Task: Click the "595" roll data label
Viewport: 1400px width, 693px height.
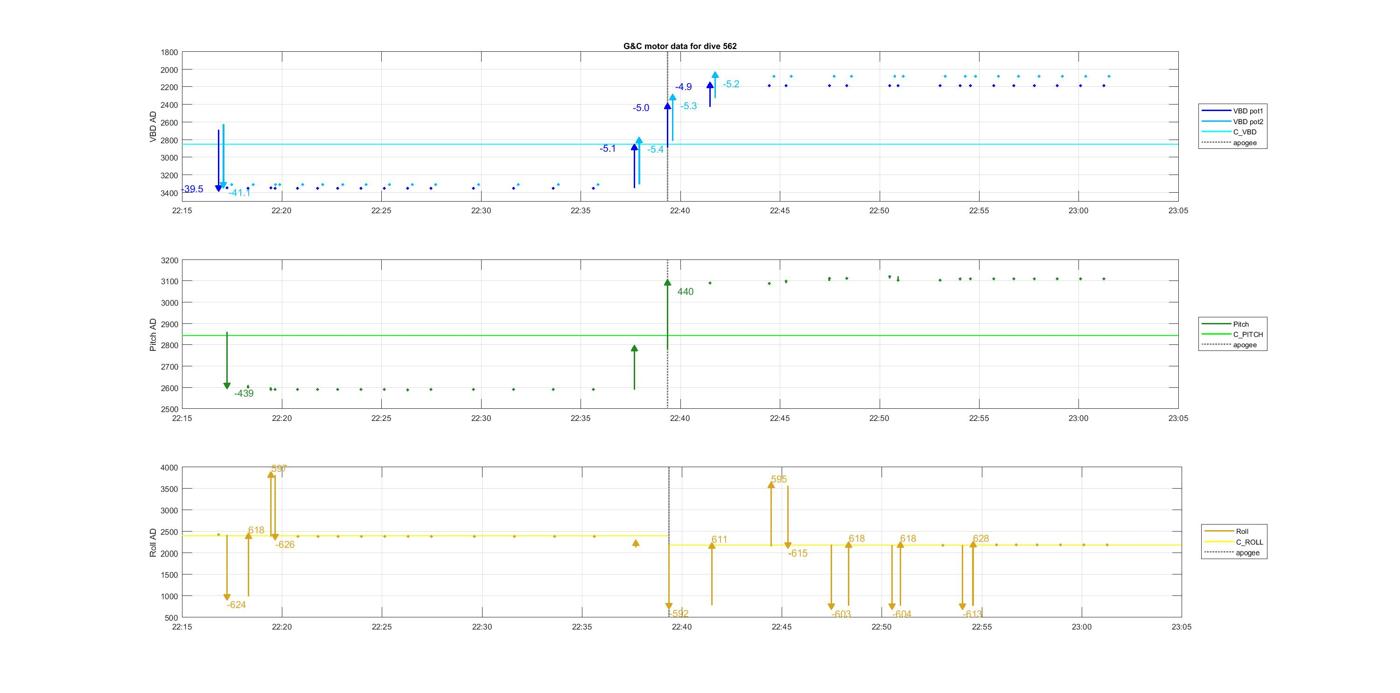Action: click(779, 480)
